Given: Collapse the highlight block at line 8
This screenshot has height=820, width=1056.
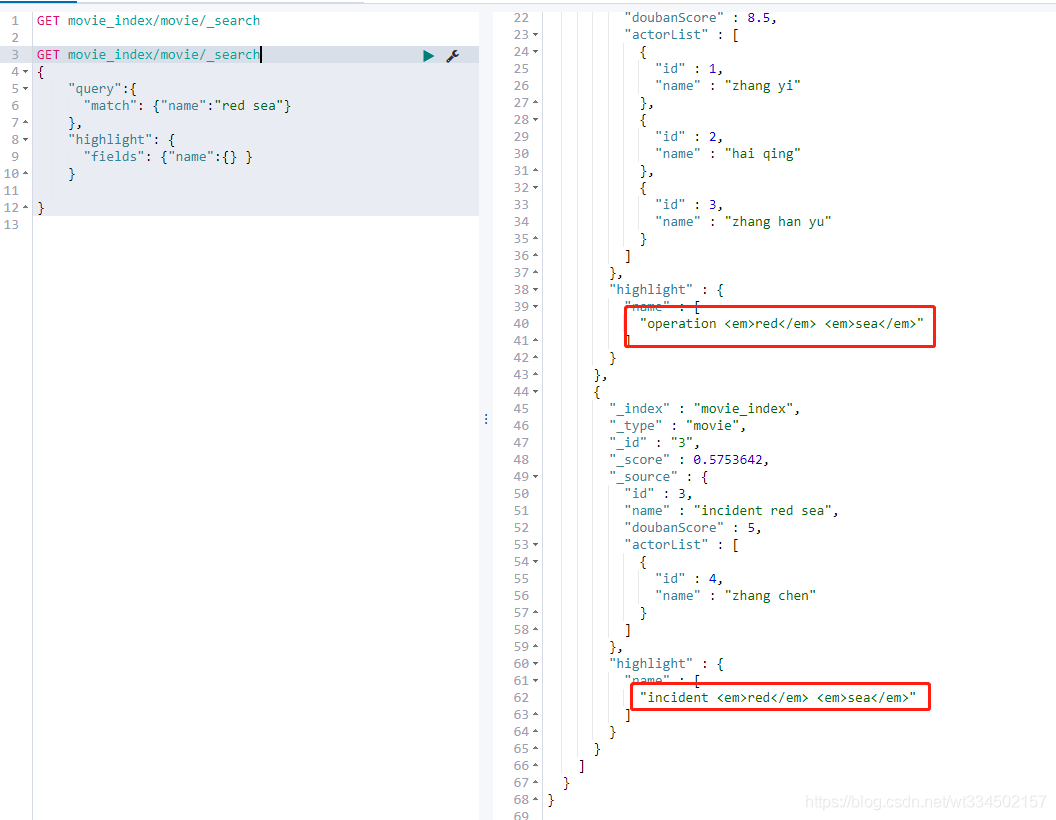Looking at the screenshot, I should 26,139.
